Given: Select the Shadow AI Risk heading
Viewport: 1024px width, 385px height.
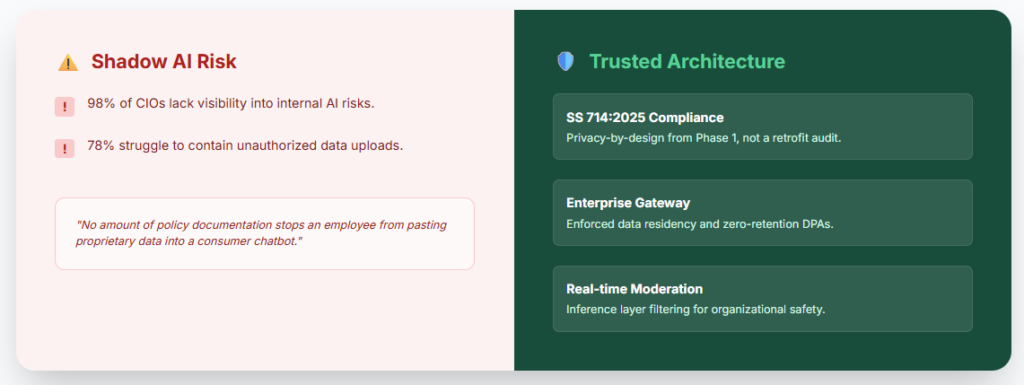Looking at the screenshot, I should [x=164, y=61].
